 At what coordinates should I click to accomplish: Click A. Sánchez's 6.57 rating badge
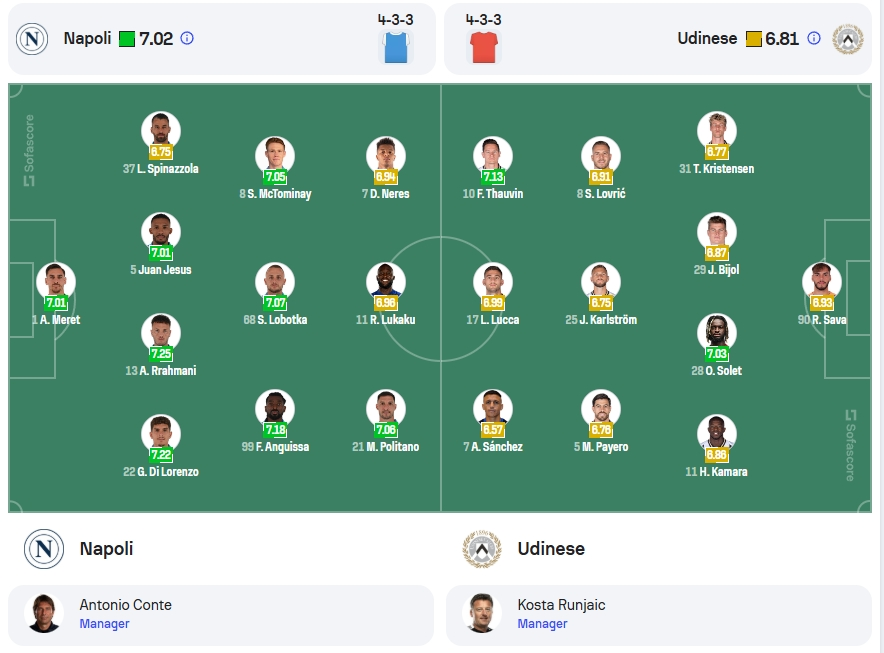[x=493, y=430]
